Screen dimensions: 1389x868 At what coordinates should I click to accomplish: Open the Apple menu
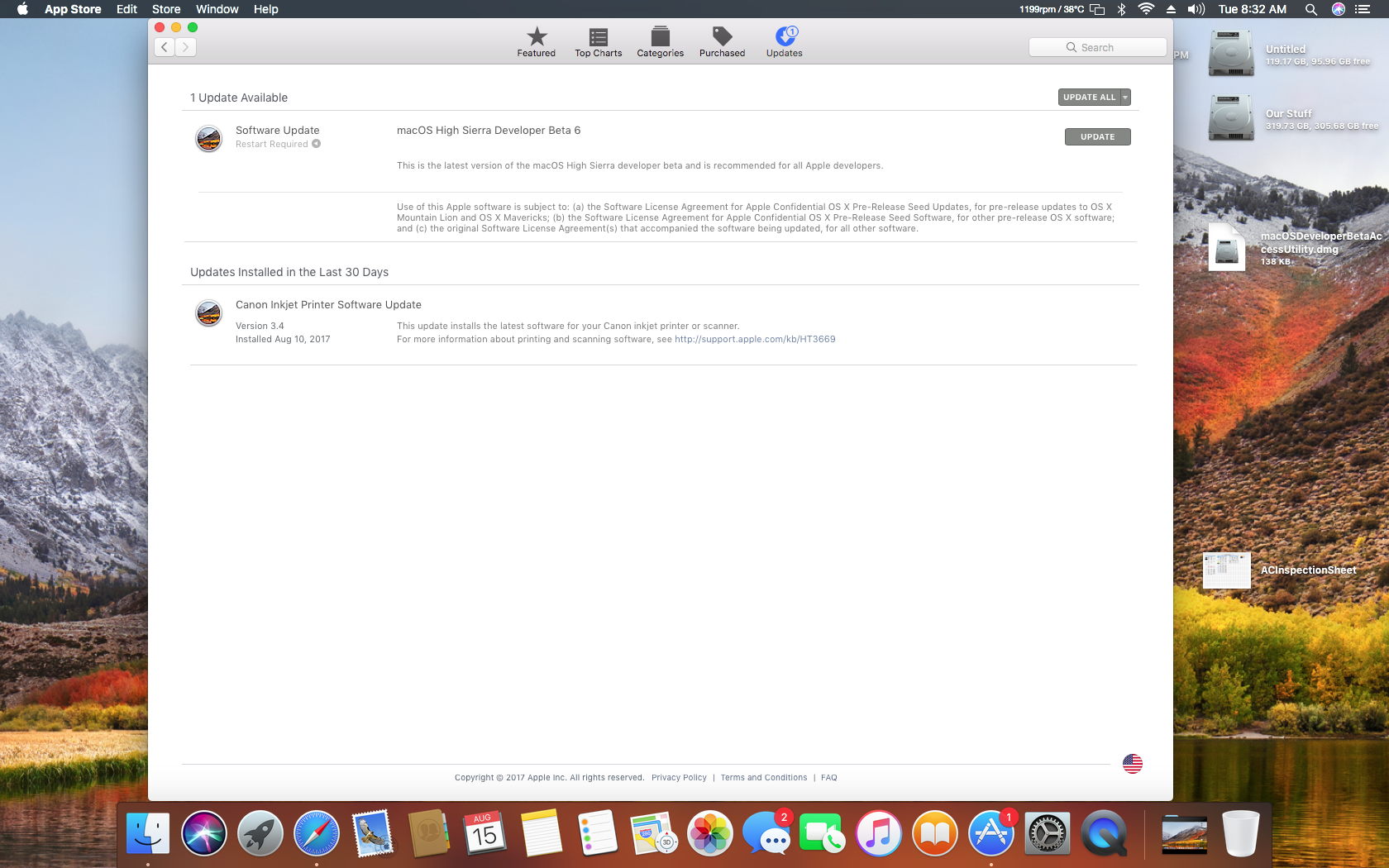point(22,9)
